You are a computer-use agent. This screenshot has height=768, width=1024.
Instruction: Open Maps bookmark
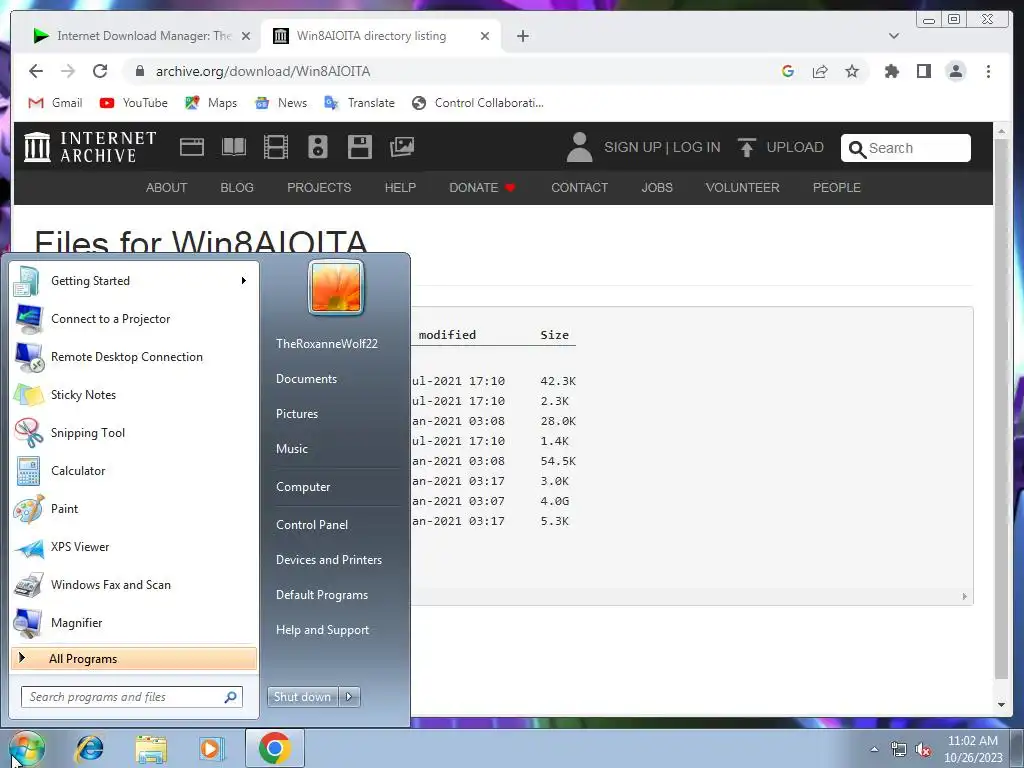pos(211,103)
